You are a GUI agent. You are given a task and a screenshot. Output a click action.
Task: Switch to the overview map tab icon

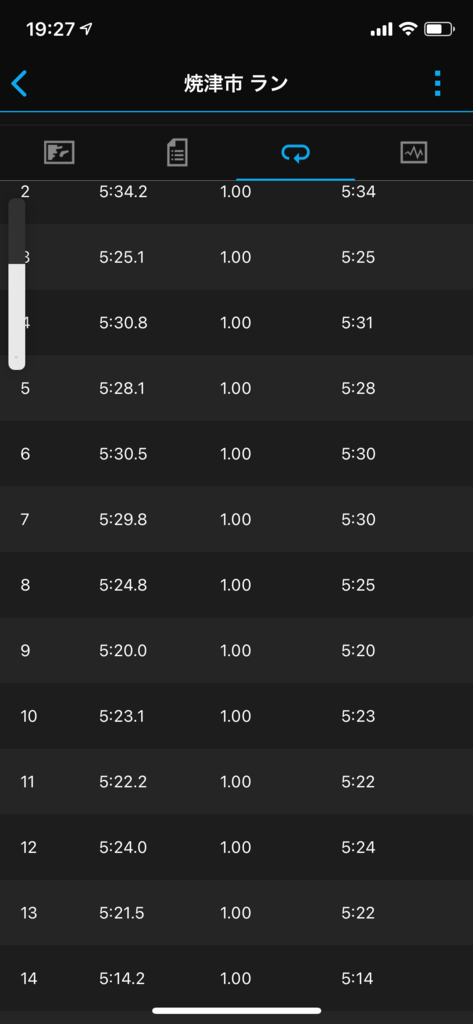[x=59, y=153]
